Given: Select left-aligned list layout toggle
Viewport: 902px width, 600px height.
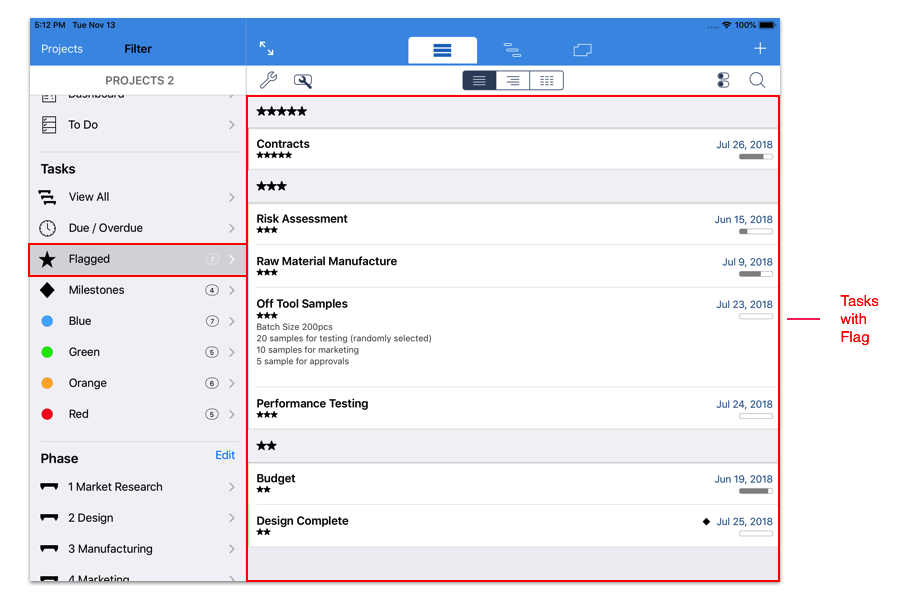Looking at the screenshot, I should pos(479,81).
